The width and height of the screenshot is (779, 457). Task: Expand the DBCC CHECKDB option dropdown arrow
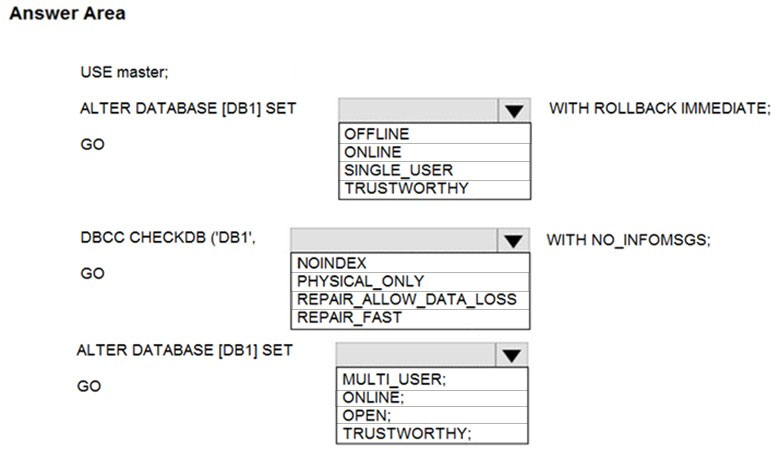[x=513, y=240]
